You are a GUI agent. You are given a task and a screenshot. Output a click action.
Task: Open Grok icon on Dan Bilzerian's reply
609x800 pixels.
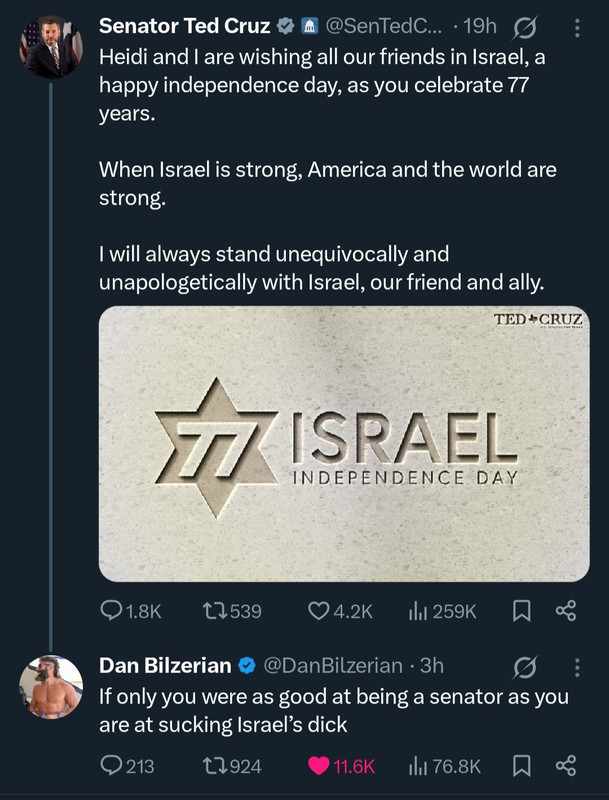[x=524, y=667]
